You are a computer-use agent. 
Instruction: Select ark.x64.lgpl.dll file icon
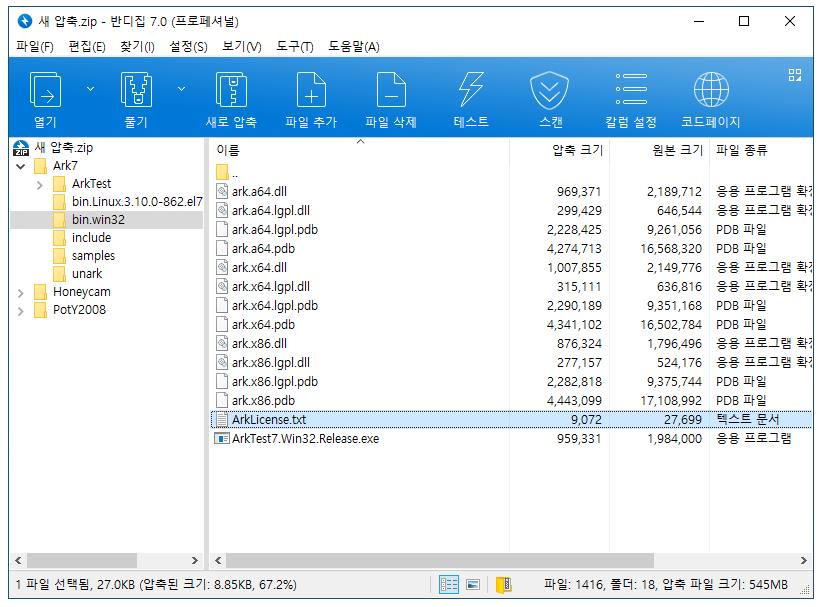pyautogui.click(x=222, y=287)
